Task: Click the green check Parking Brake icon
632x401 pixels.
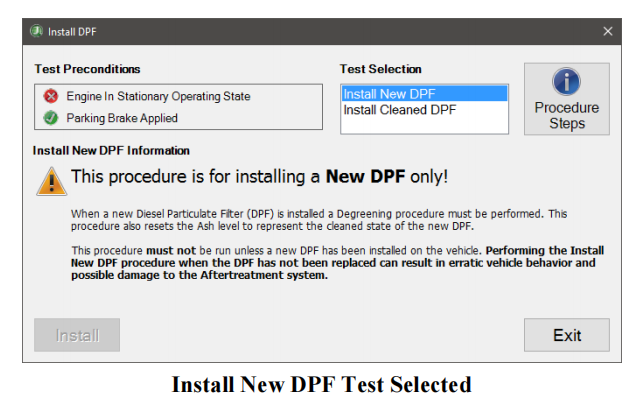Action: 51,118
